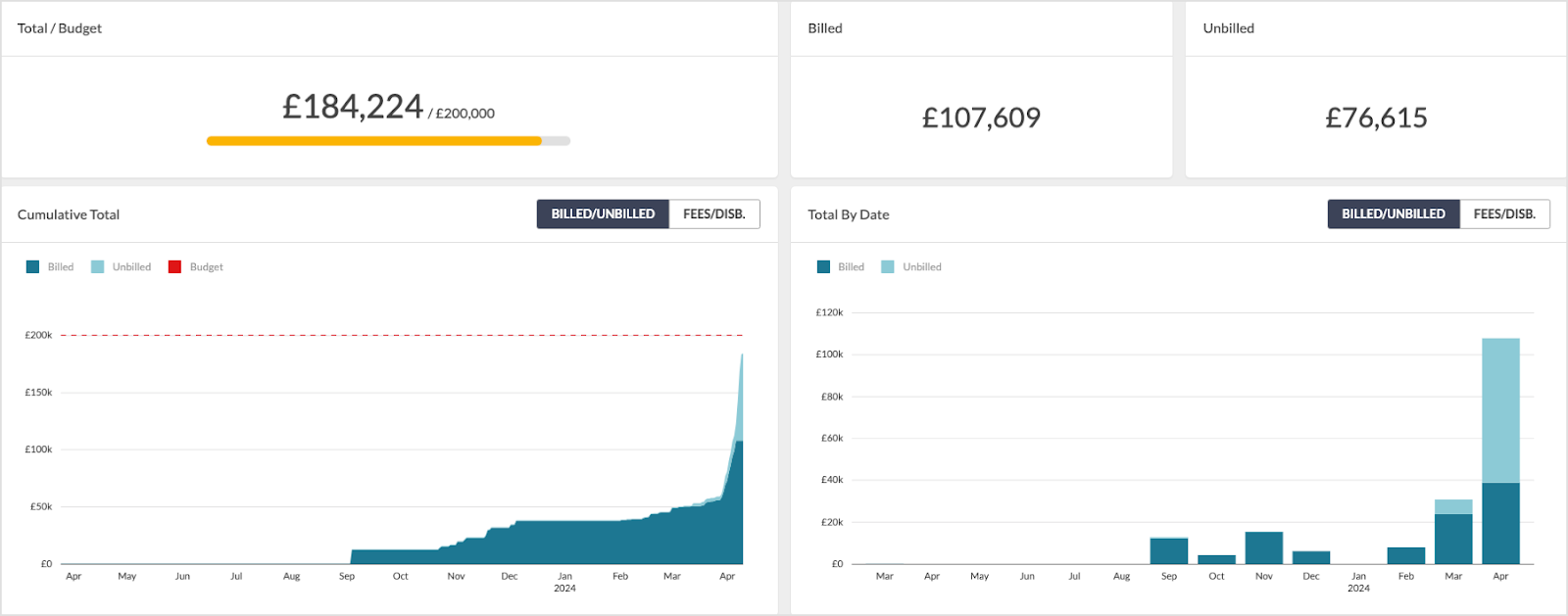Click the dashed red £200k budget line
This screenshot has height=616, width=1568.
[x=402, y=335]
